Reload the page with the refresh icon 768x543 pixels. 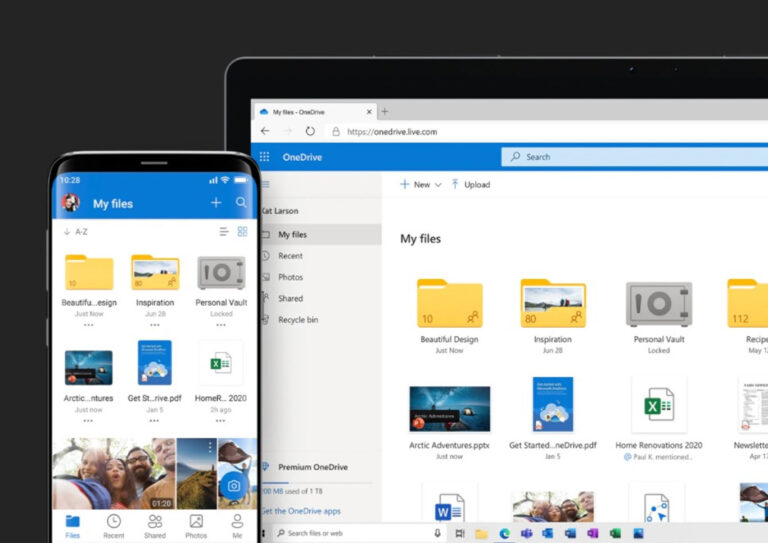coord(310,131)
